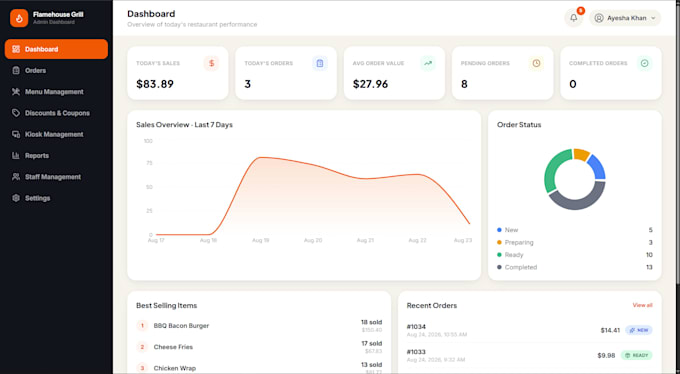Click the Today's Sales card showing $83.89

pyautogui.click(x=178, y=73)
